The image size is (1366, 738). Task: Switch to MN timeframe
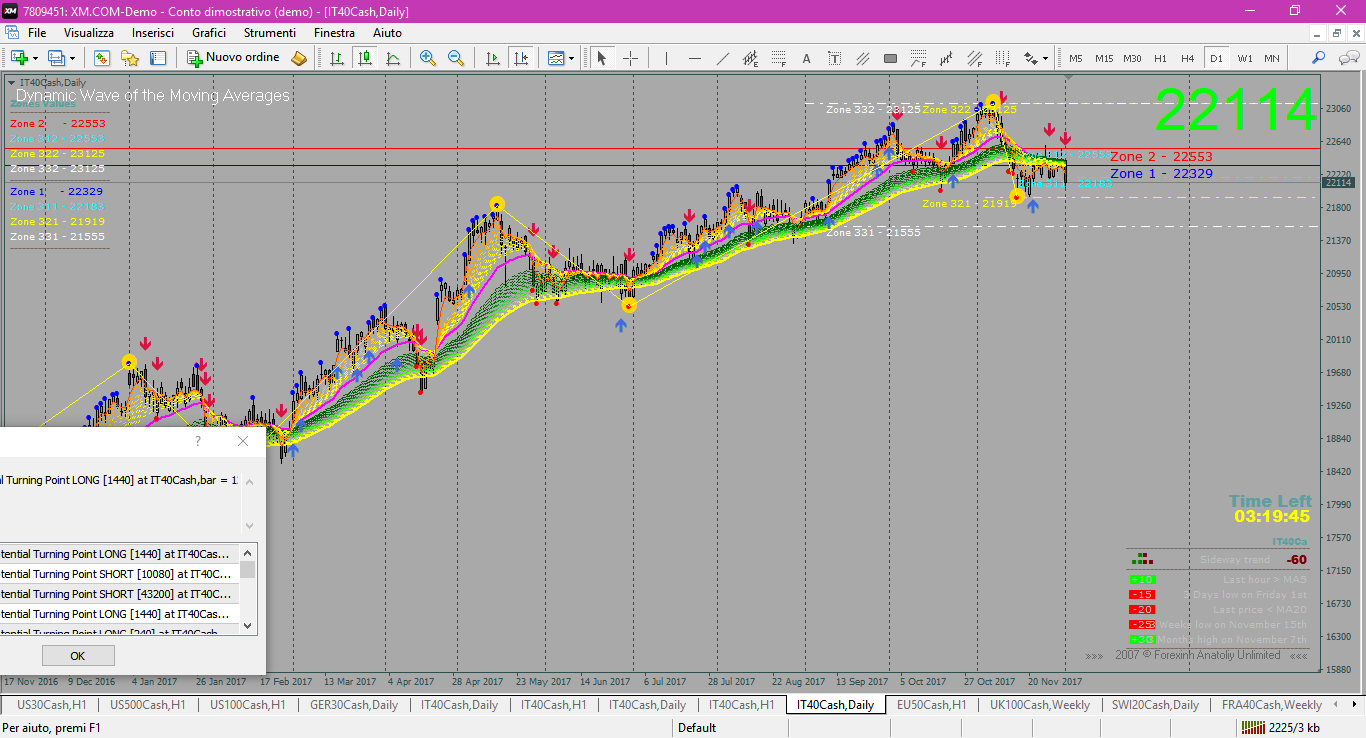point(1272,58)
